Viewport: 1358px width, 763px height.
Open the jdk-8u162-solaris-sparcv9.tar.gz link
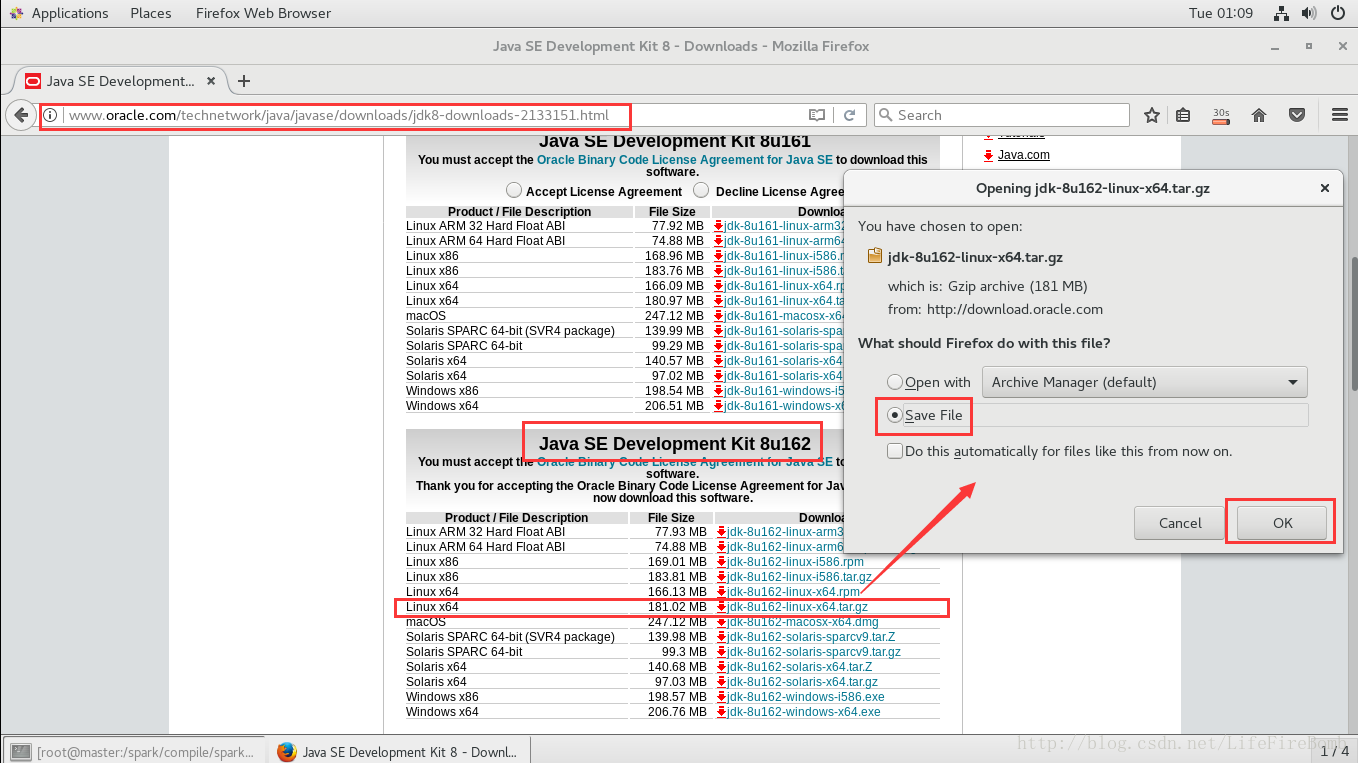pyautogui.click(x=814, y=652)
